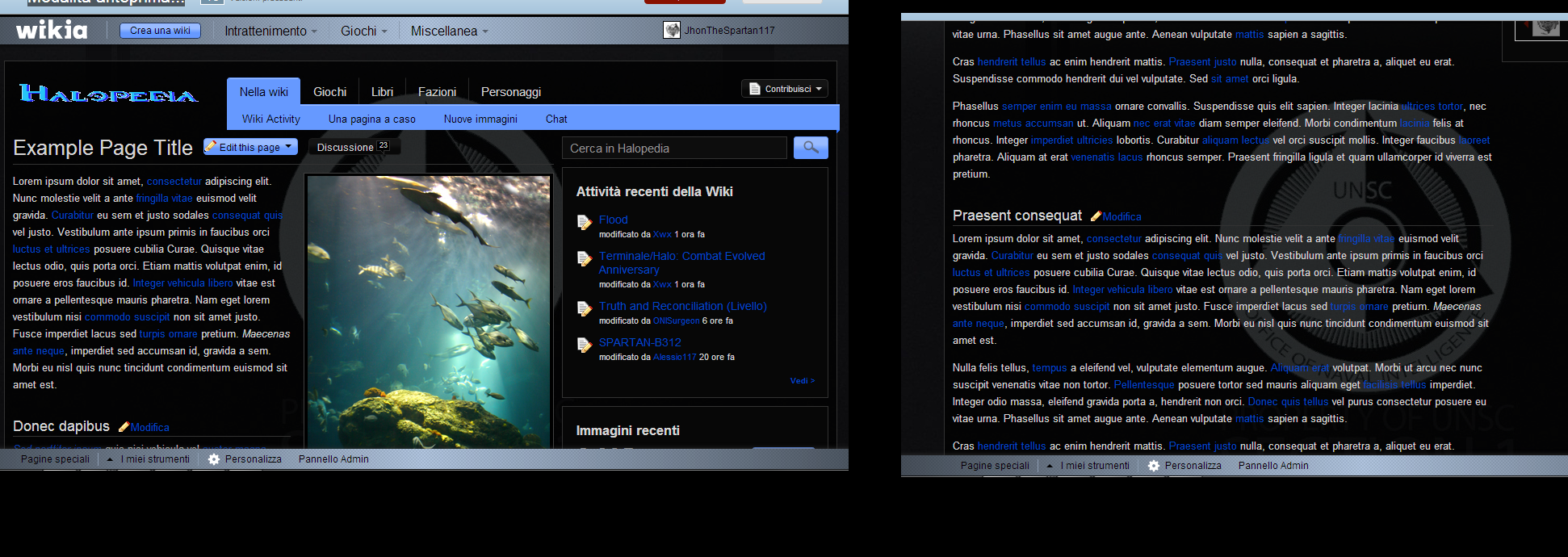
Task: Click JhonTheSpartan117 username
Action: [x=729, y=31]
